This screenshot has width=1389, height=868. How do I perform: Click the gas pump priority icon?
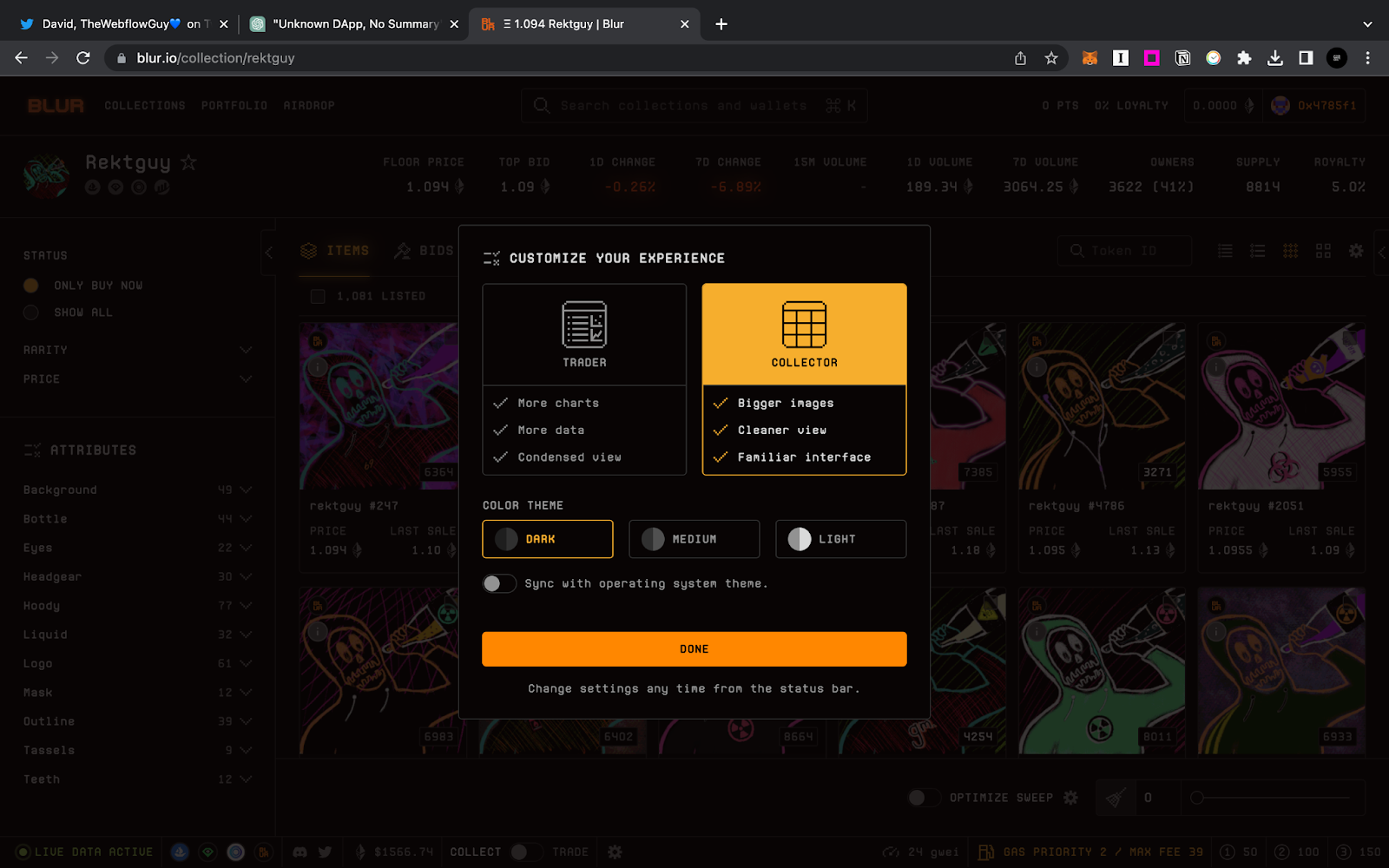point(986,852)
